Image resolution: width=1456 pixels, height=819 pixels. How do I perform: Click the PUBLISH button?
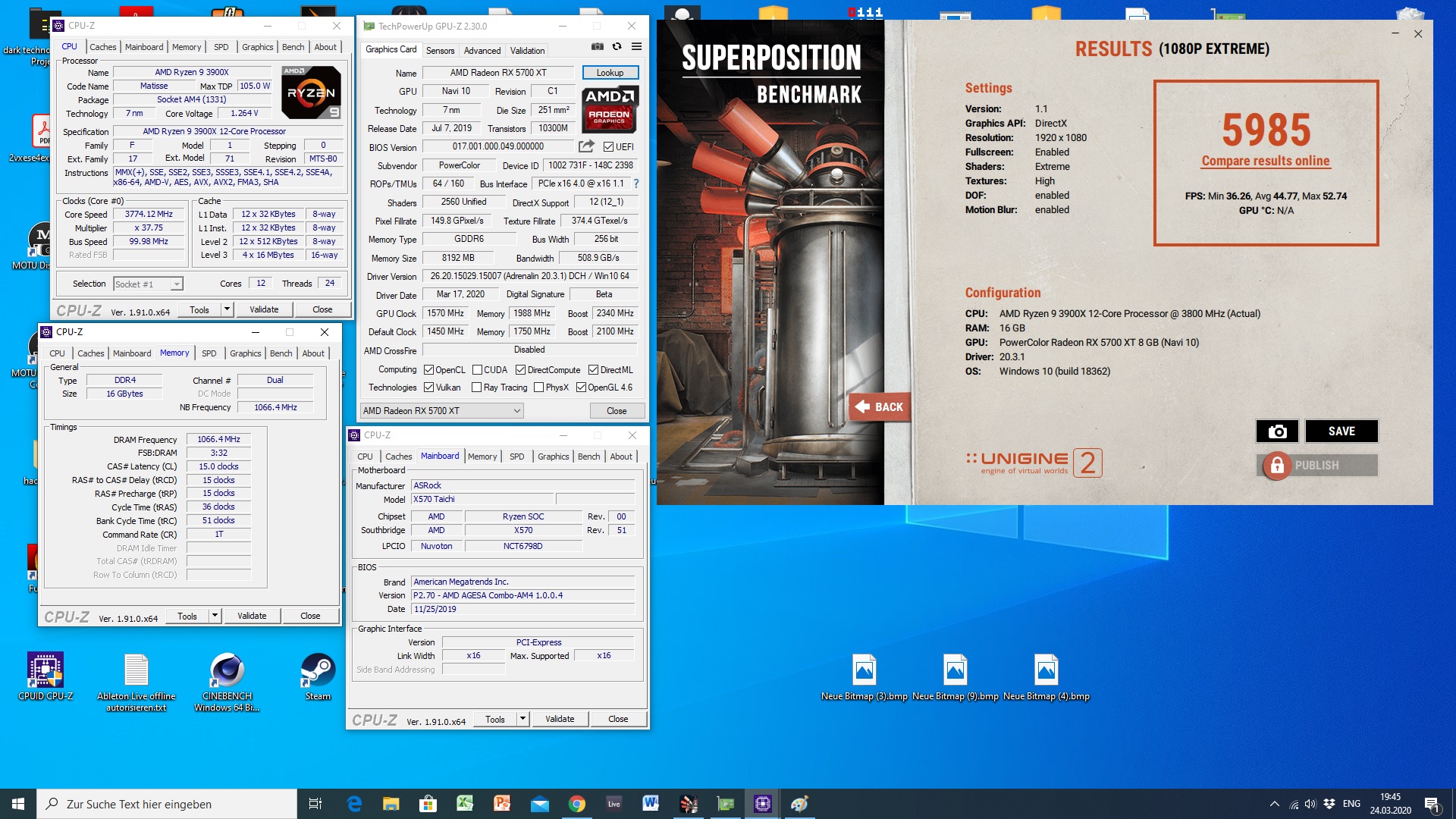point(1317,466)
